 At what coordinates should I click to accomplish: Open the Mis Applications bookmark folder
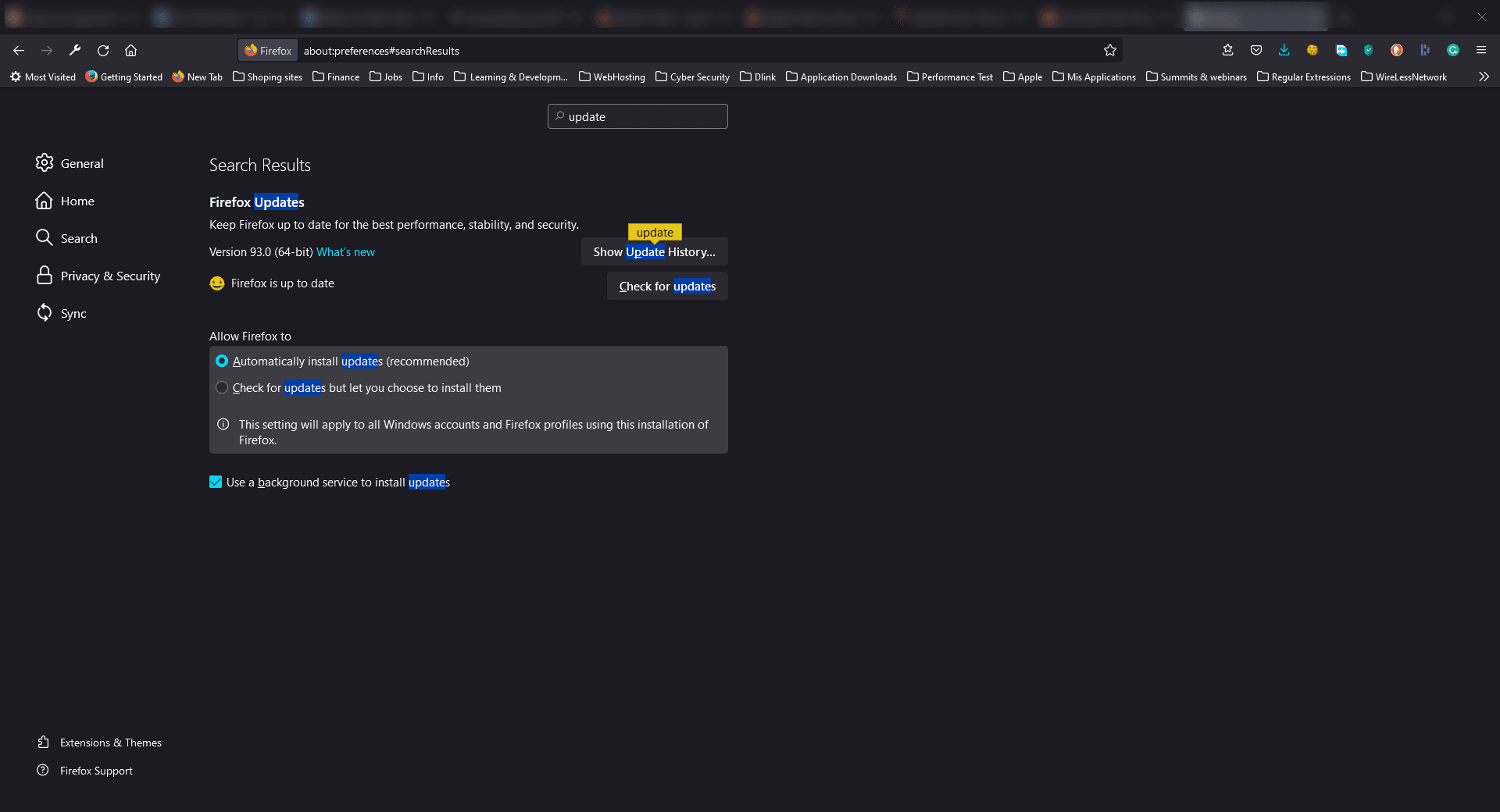pos(1094,77)
